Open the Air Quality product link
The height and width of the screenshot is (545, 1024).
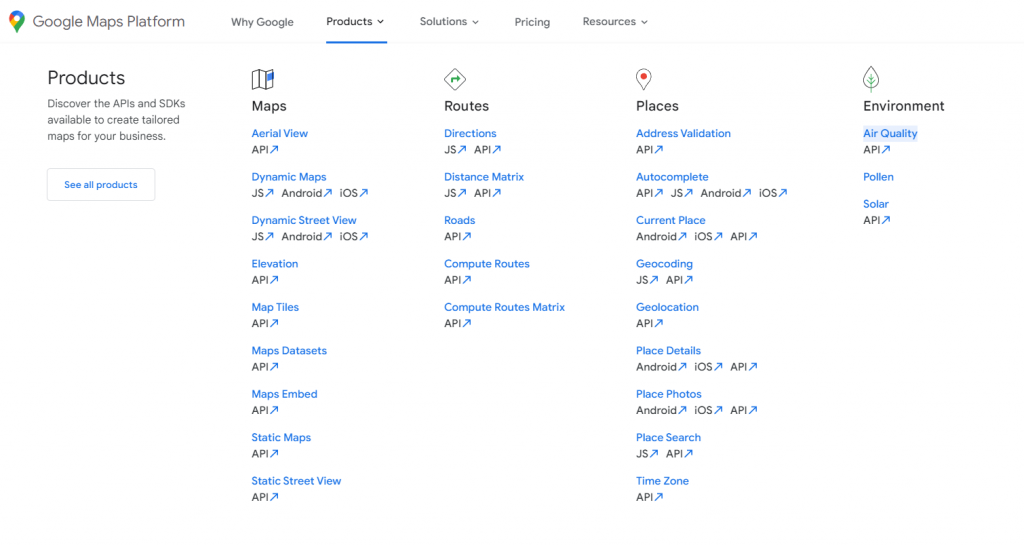pyautogui.click(x=890, y=133)
